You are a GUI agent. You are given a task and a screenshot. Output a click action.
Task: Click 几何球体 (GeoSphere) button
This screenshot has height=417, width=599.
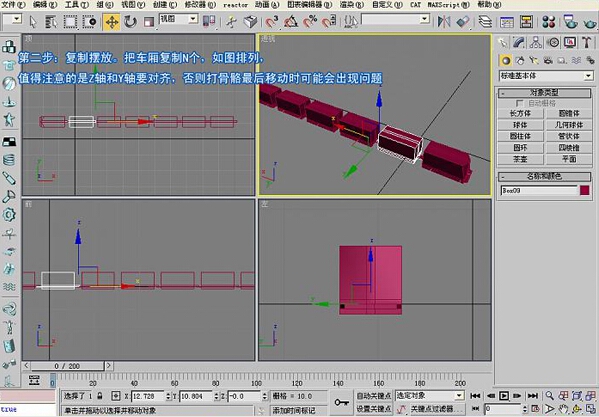tap(569, 125)
